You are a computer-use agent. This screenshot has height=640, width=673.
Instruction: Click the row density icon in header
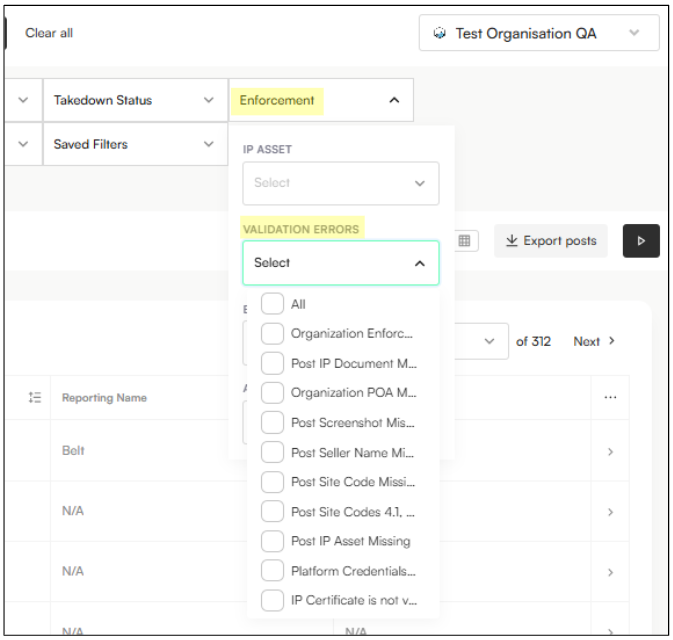tap(35, 398)
